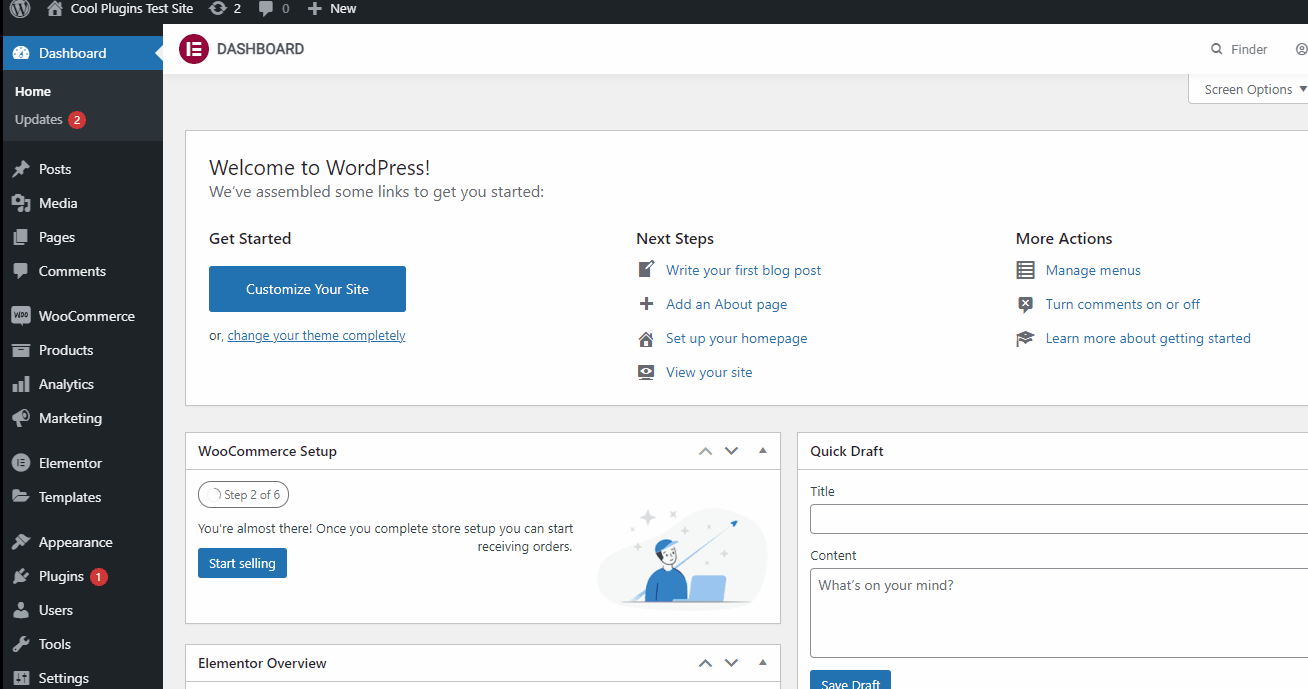This screenshot has width=1308, height=689.
Task: Click the Marketing megaphone icon
Action: pyautogui.click(x=21, y=418)
